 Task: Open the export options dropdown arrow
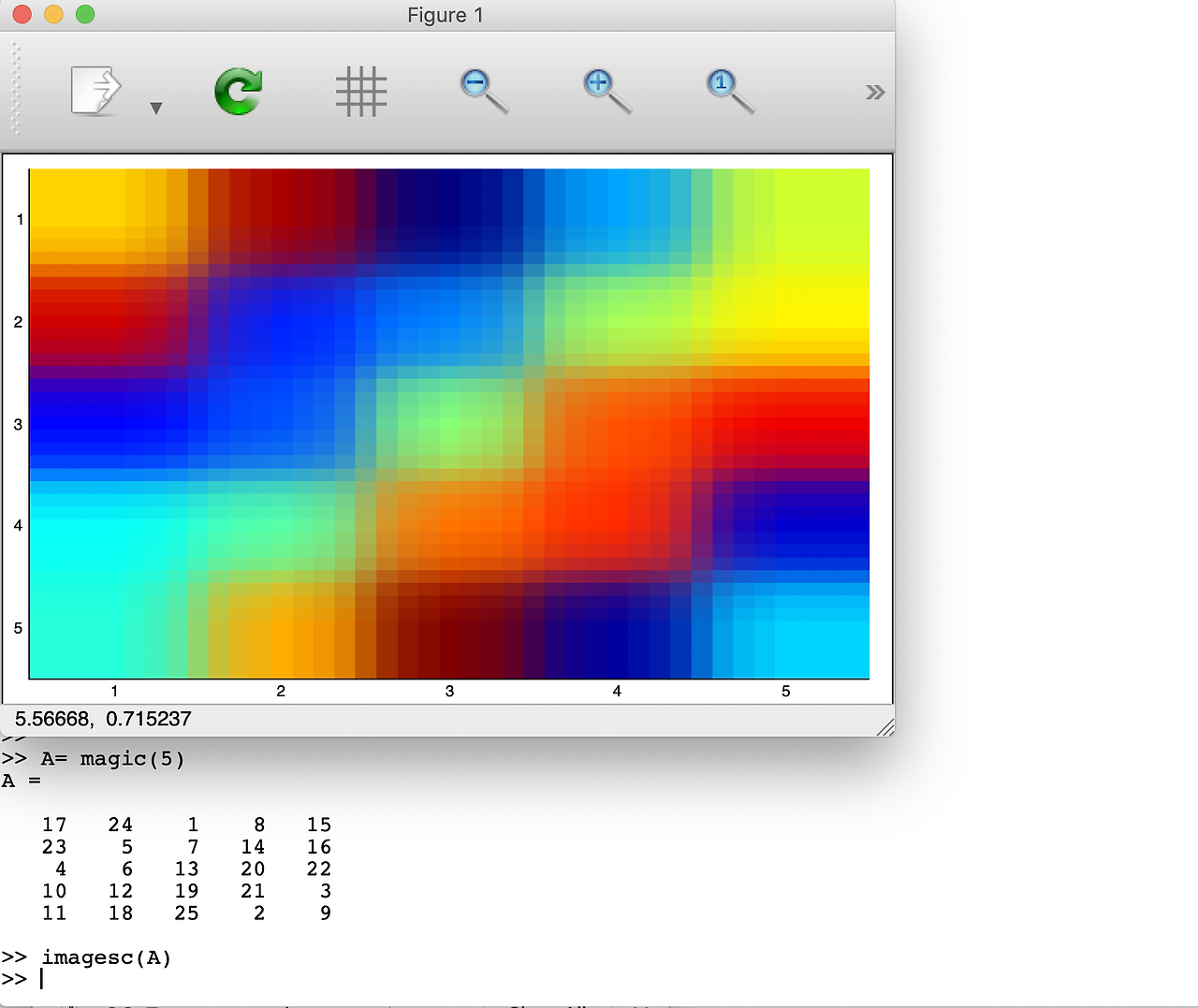[156, 108]
